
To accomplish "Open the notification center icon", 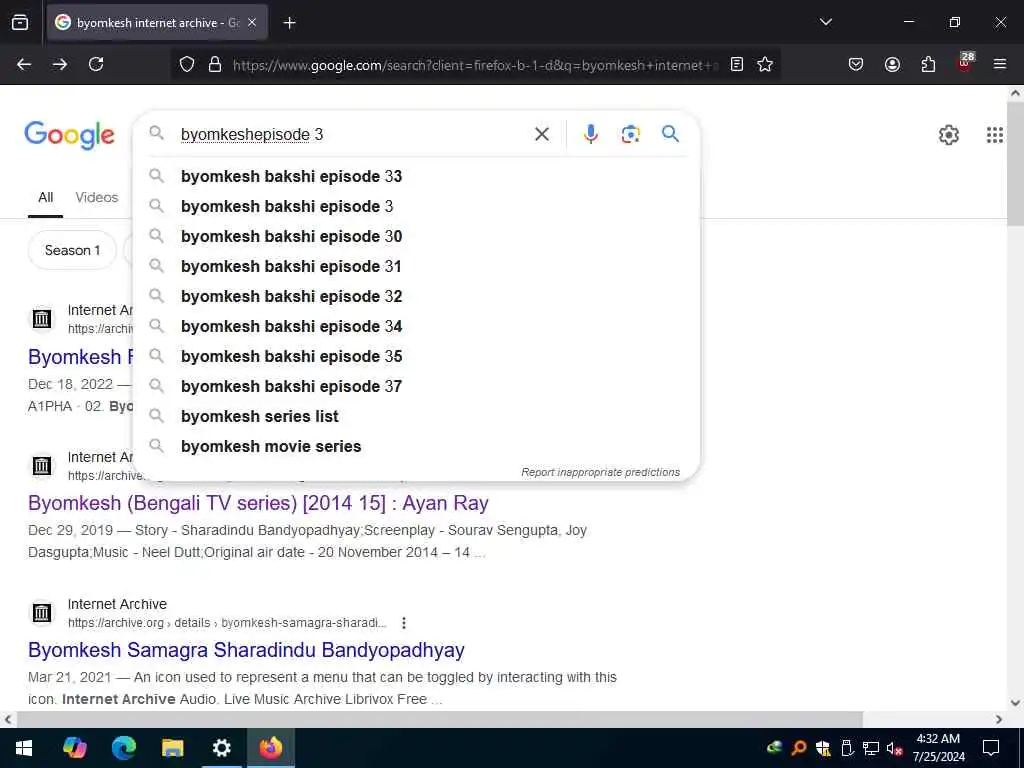I will pos(991,748).
